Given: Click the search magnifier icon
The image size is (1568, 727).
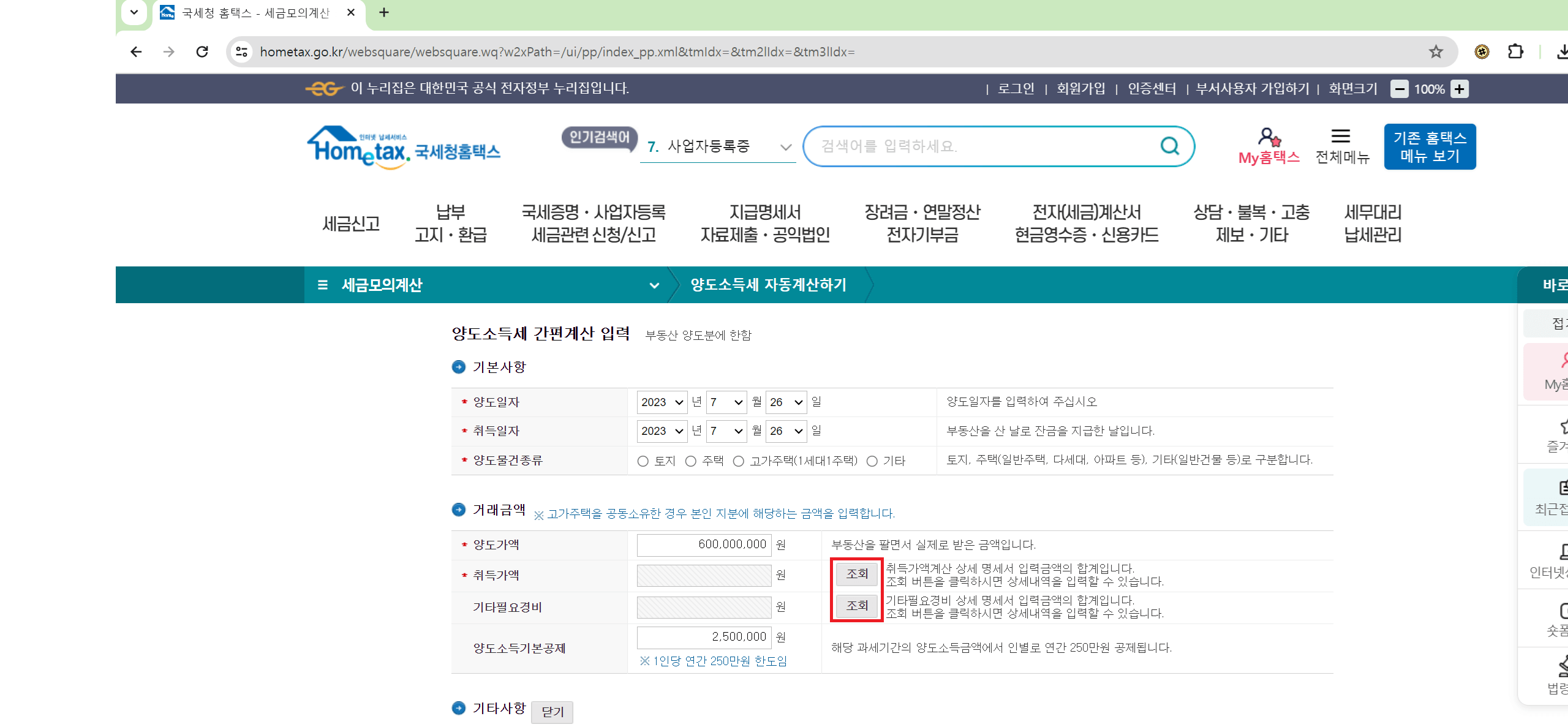Looking at the screenshot, I should [x=1169, y=146].
